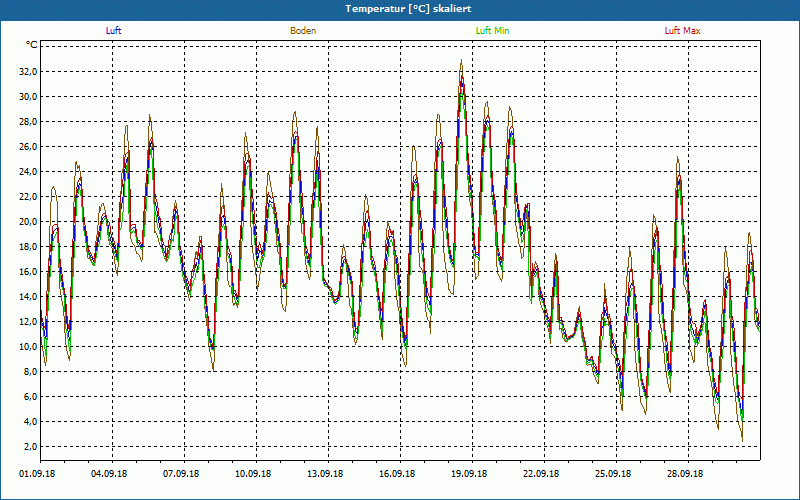The image size is (800, 500).
Task: Click the '8,0' y-axis value
Action: [x=31, y=371]
